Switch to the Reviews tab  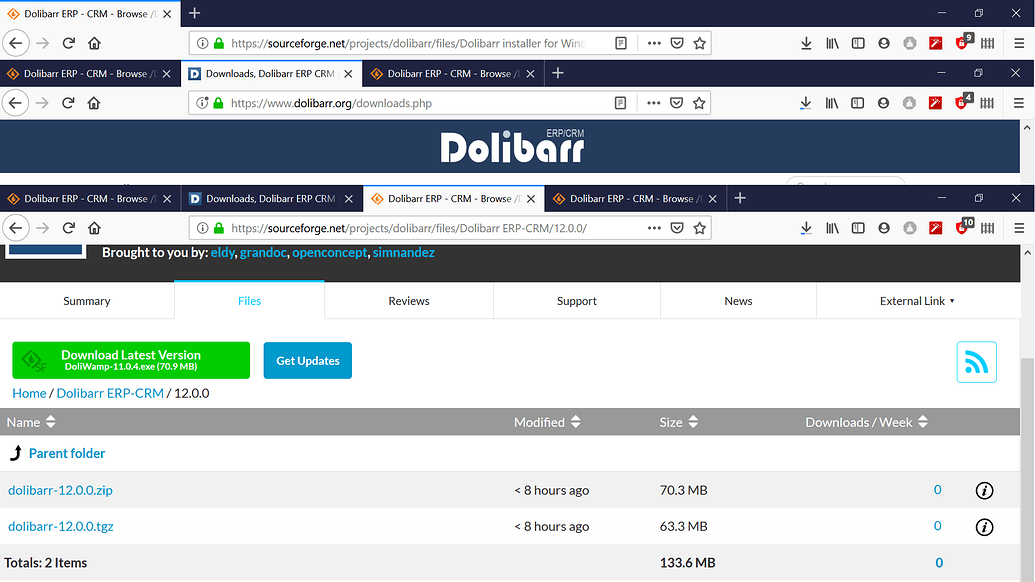(408, 300)
